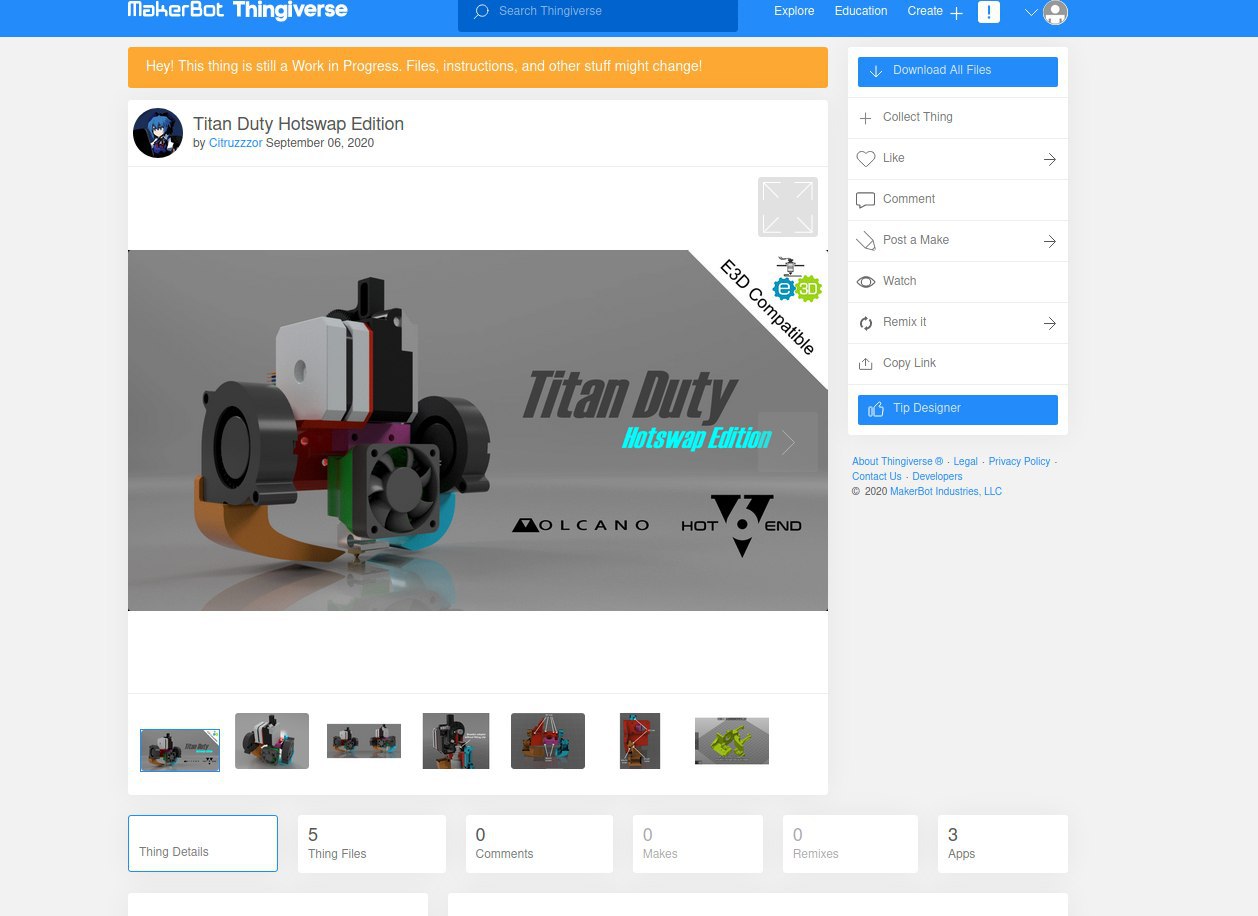Image resolution: width=1258 pixels, height=916 pixels.
Task: Click the thumbs-up Tip Designer icon
Action: pos(876,409)
